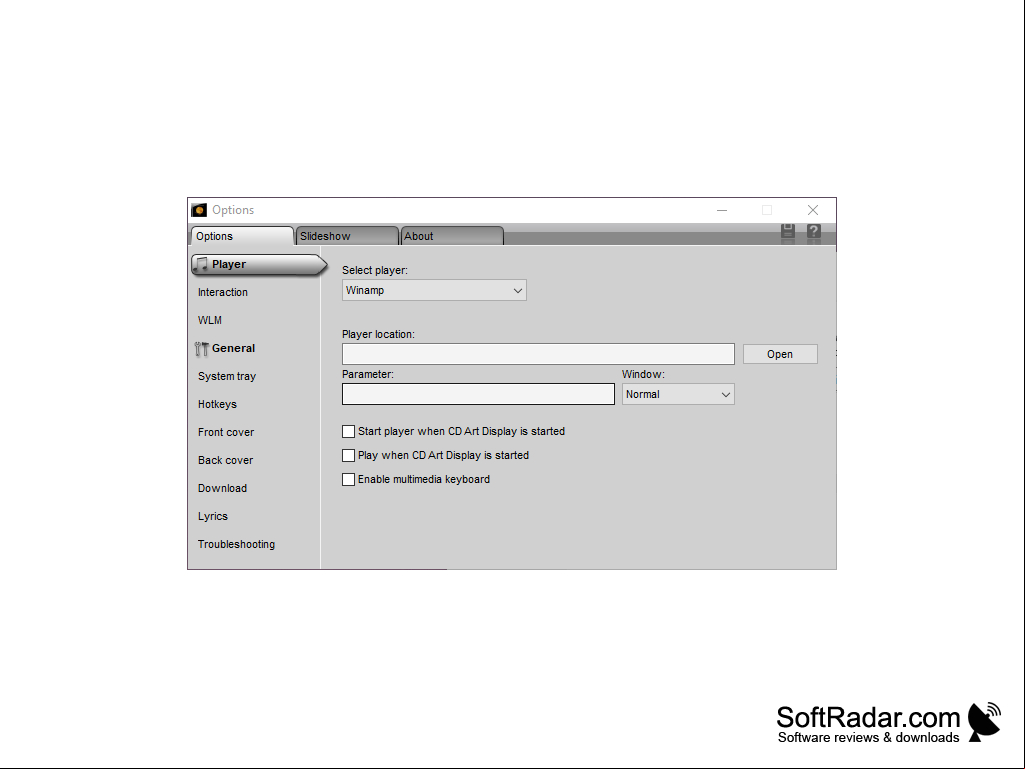This screenshot has width=1025, height=769.
Task: Open Troubleshooting settings
Action: [x=236, y=545]
